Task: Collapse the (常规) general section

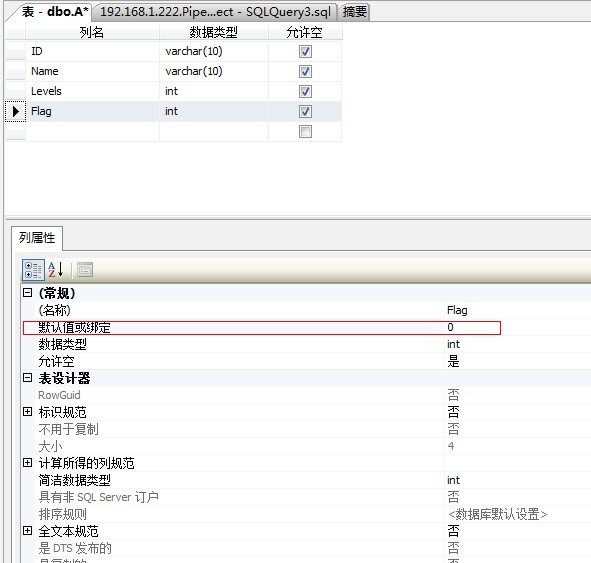Action: tap(28, 293)
